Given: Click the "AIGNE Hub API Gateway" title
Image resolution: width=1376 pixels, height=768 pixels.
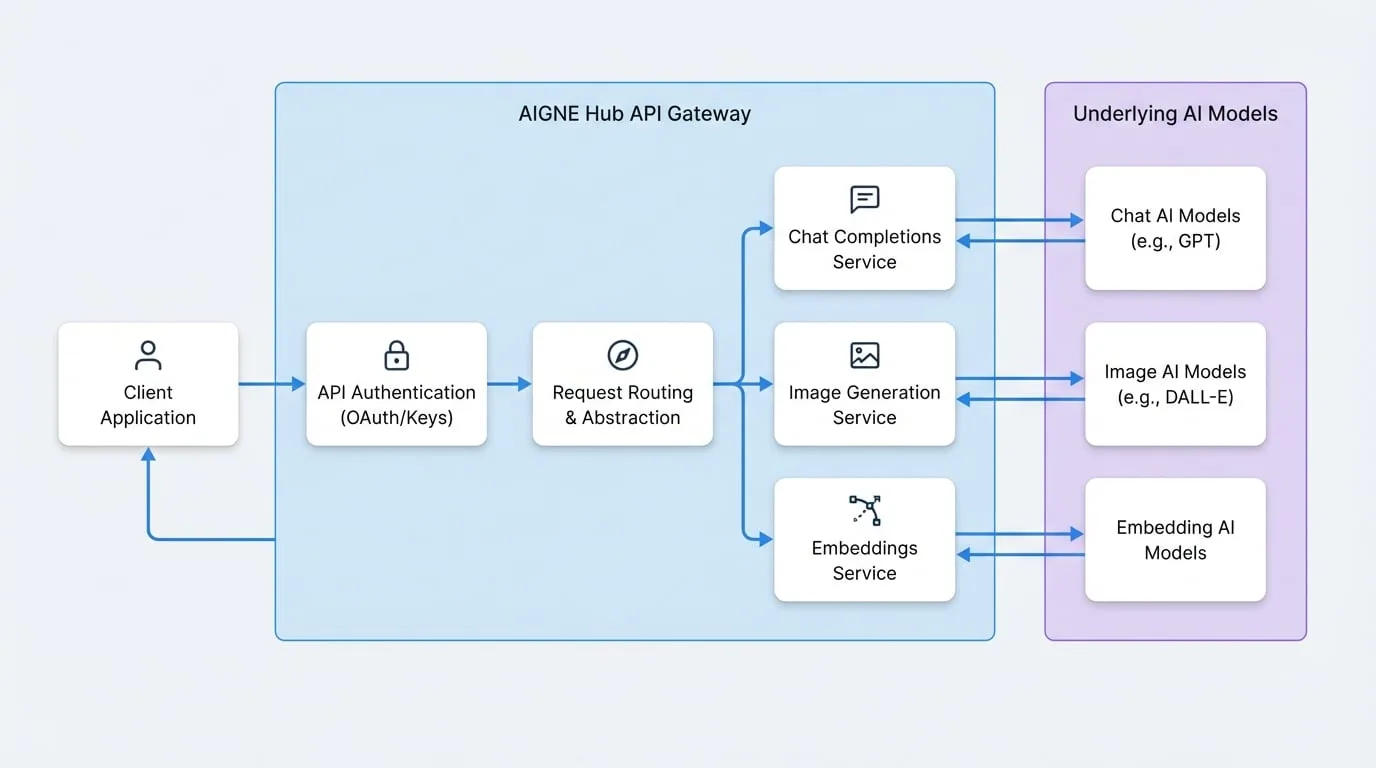Looking at the screenshot, I should pyautogui.click(x=635, y=113).
